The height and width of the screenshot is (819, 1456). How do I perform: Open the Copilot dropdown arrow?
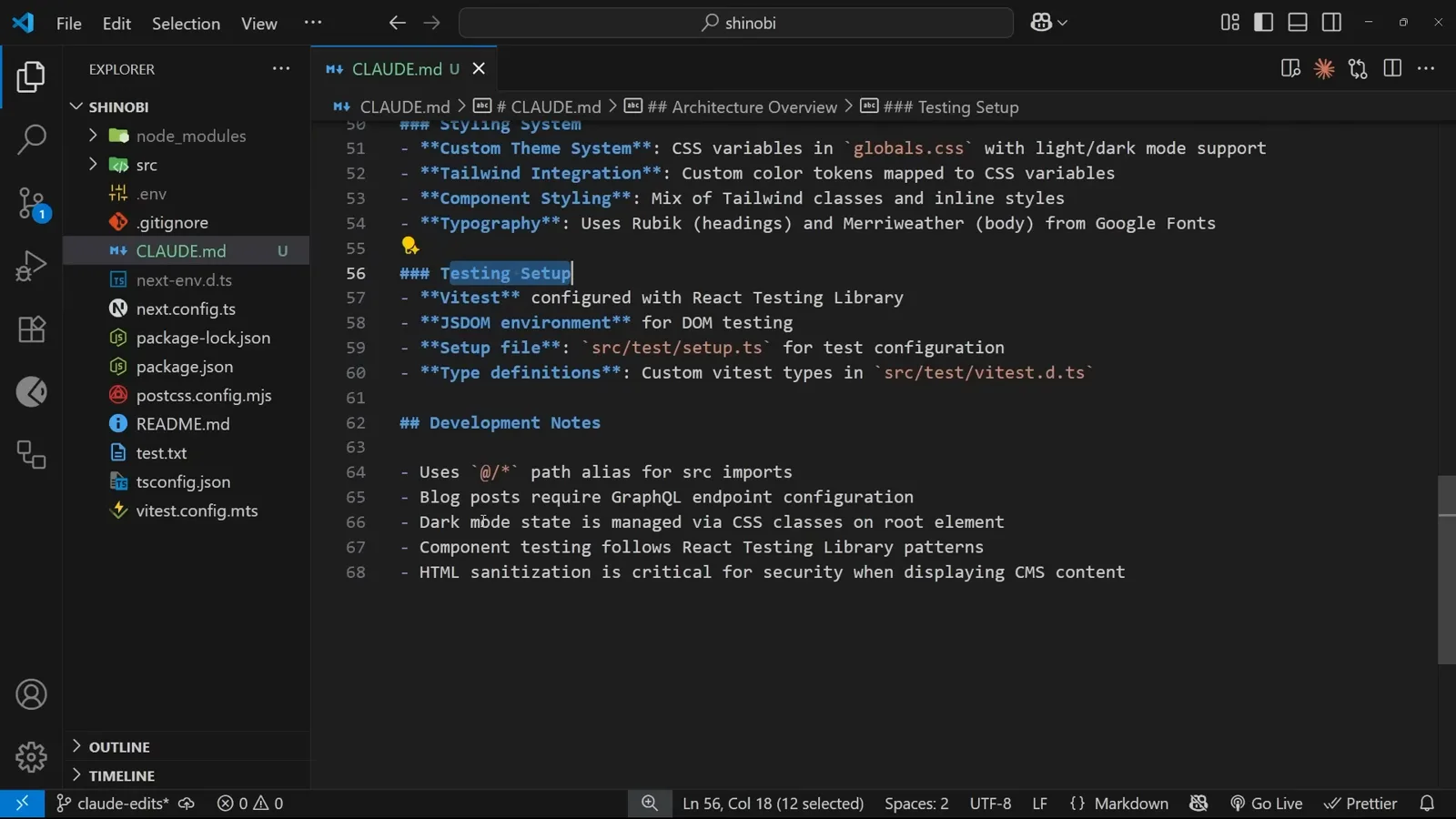(1062, 23)
